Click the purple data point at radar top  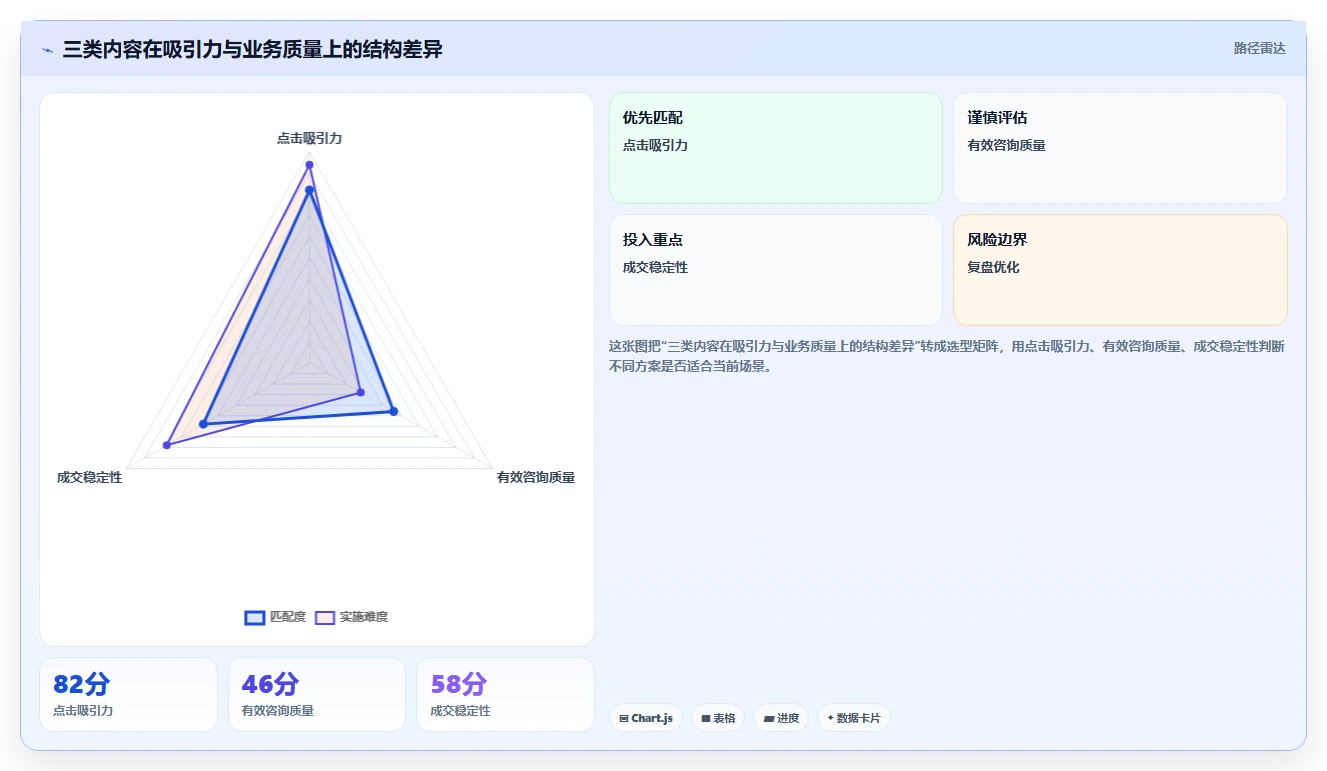[x=310, y=164]
